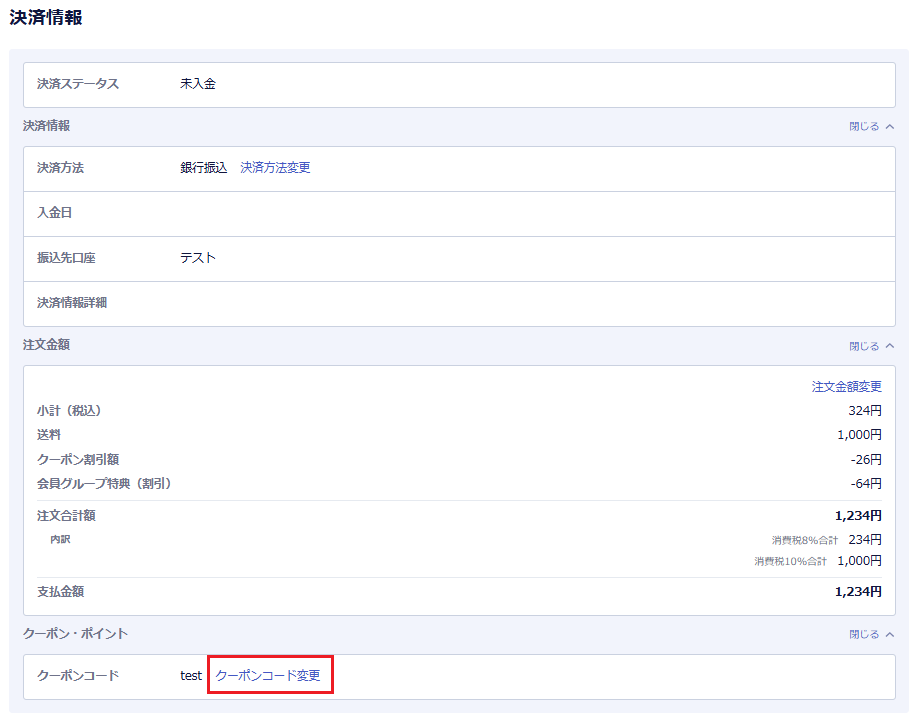This screenshot has width=922, height=722.
Task: Collapse the 決済情報 section with 閉じる
Action: (x=870, y=127)
